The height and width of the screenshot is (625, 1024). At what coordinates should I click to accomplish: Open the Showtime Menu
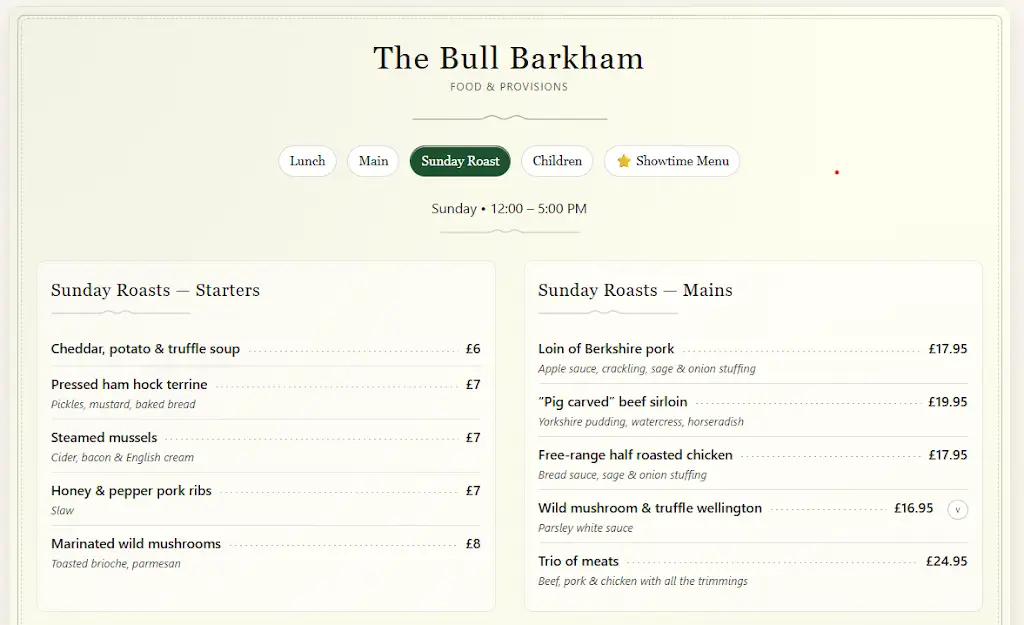(681, 161)
